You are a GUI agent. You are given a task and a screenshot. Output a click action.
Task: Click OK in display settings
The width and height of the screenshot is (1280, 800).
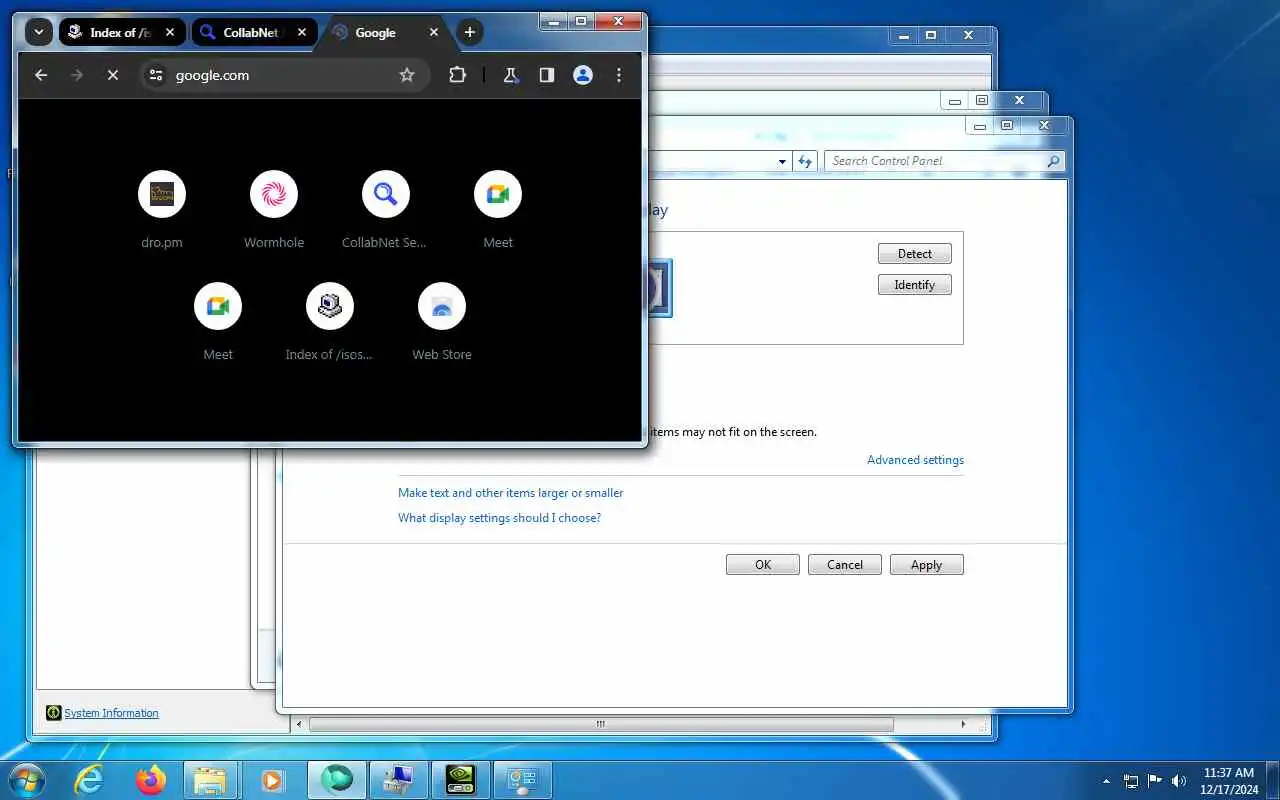pyautogui.click(x=763, y=565)
